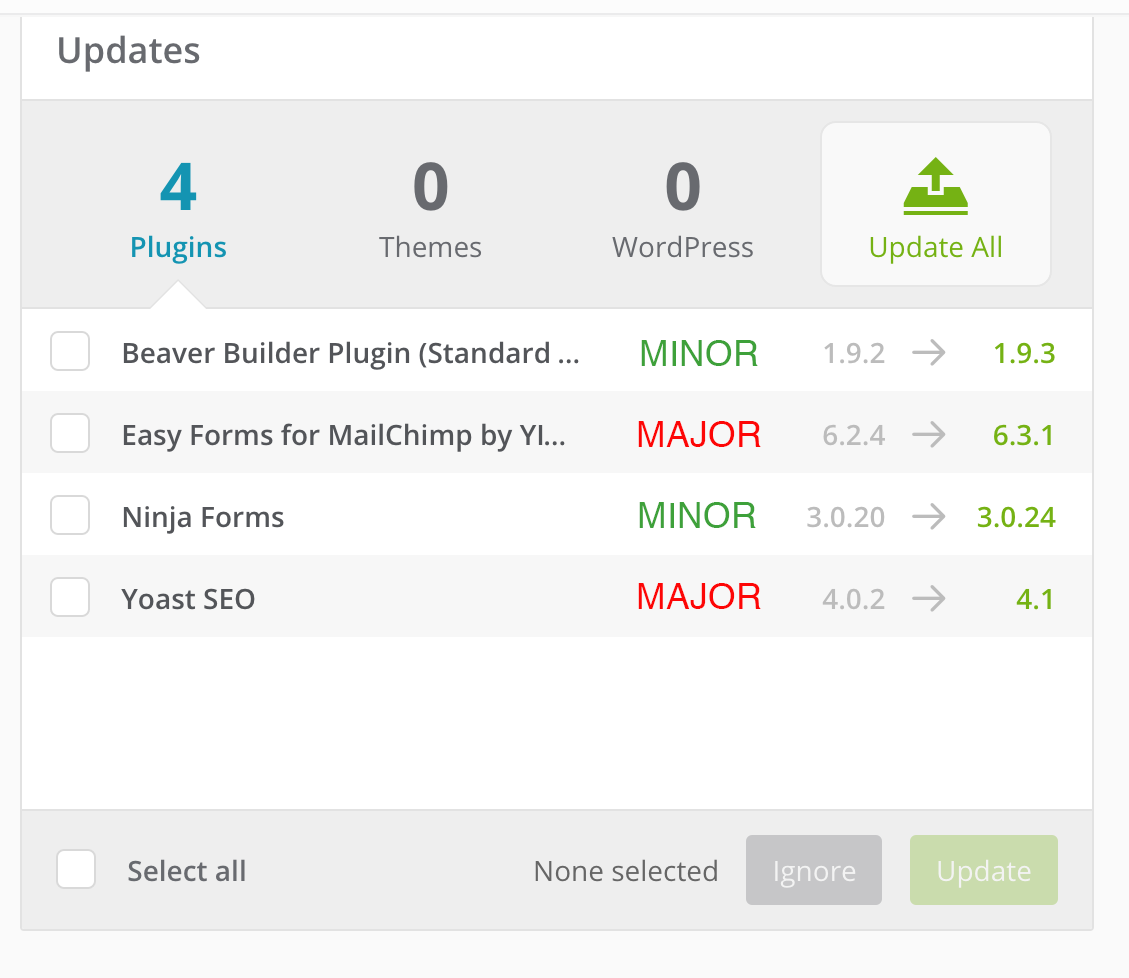This screenshot has width=1129, height=978.
Task: Click the green Update All upload icon
Action: 935,187
